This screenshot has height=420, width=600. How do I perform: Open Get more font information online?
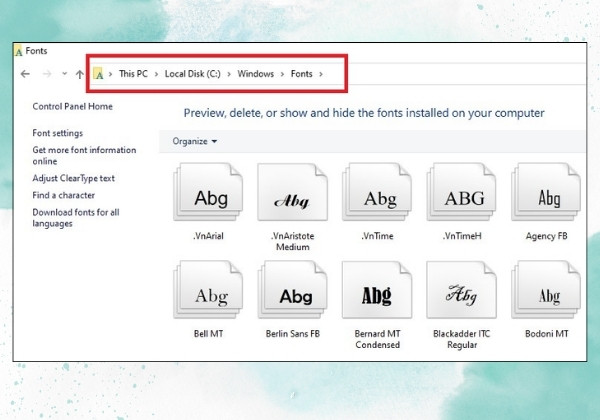coord(84,155)
